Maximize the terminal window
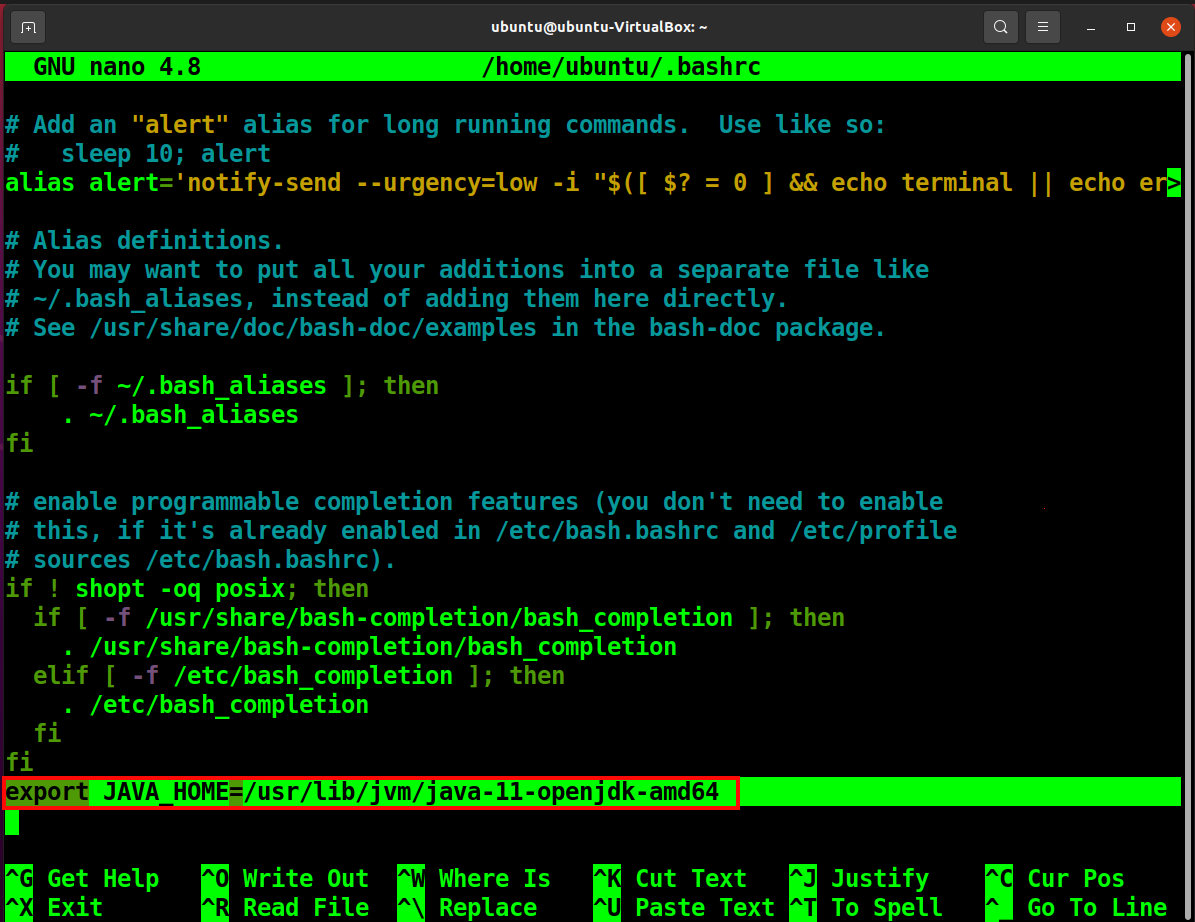Image resolution: width=1195 pixels, height=922 pixels. coord(1131,27)
